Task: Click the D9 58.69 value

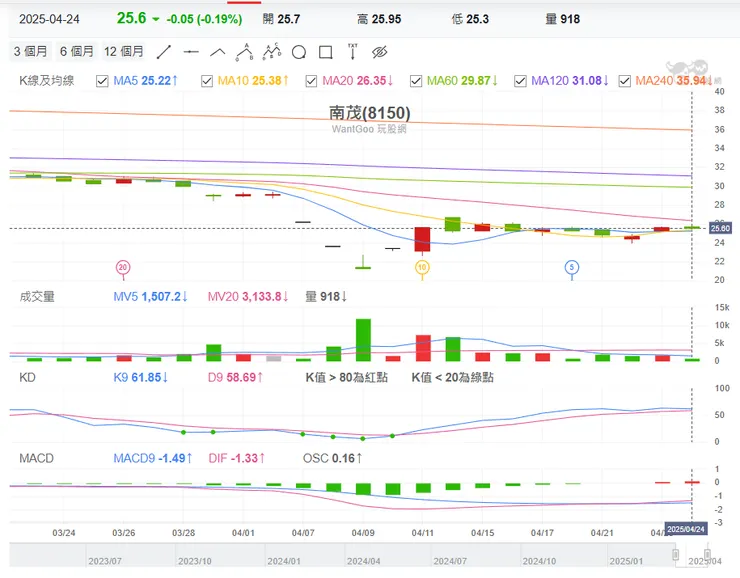Action: [x=235, y=377]
